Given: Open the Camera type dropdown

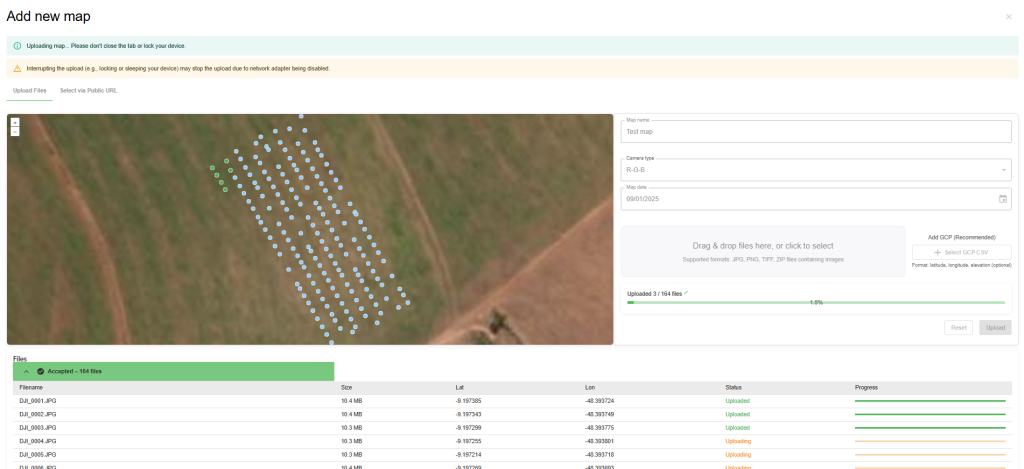Looking at the screenshot, I should click(x=816, y=170).
